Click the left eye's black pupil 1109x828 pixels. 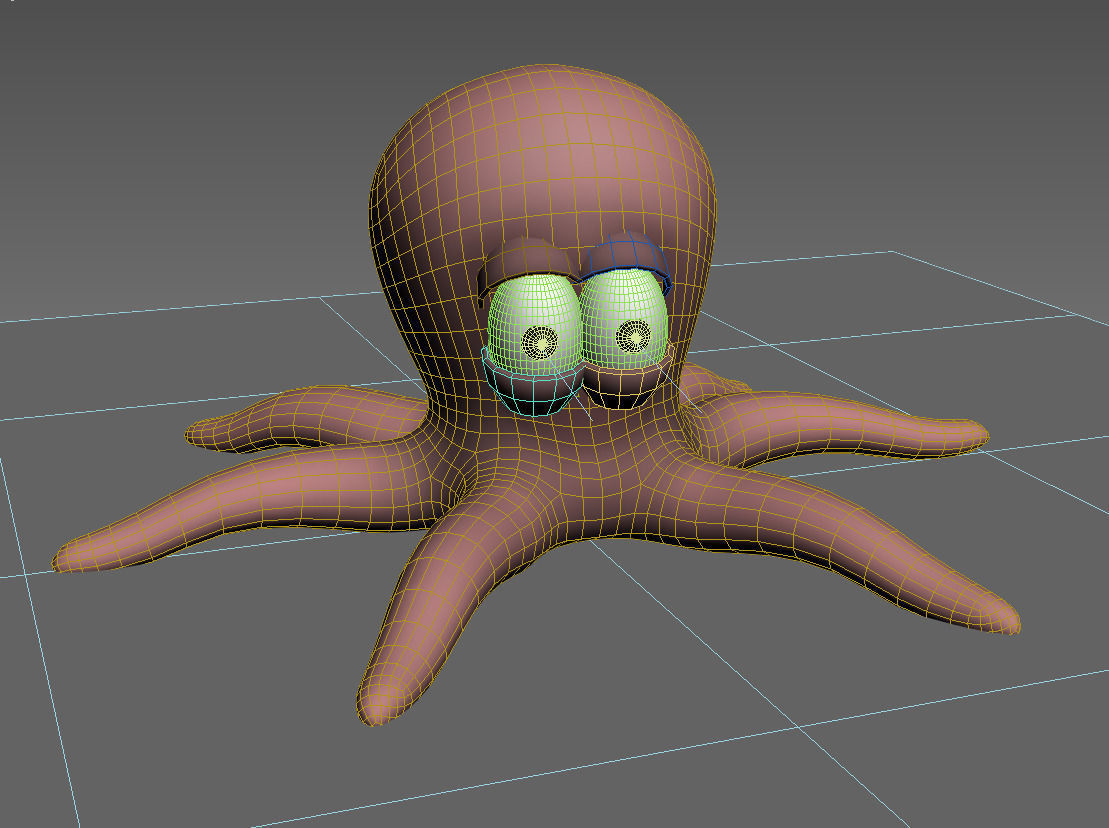[542, 342]
